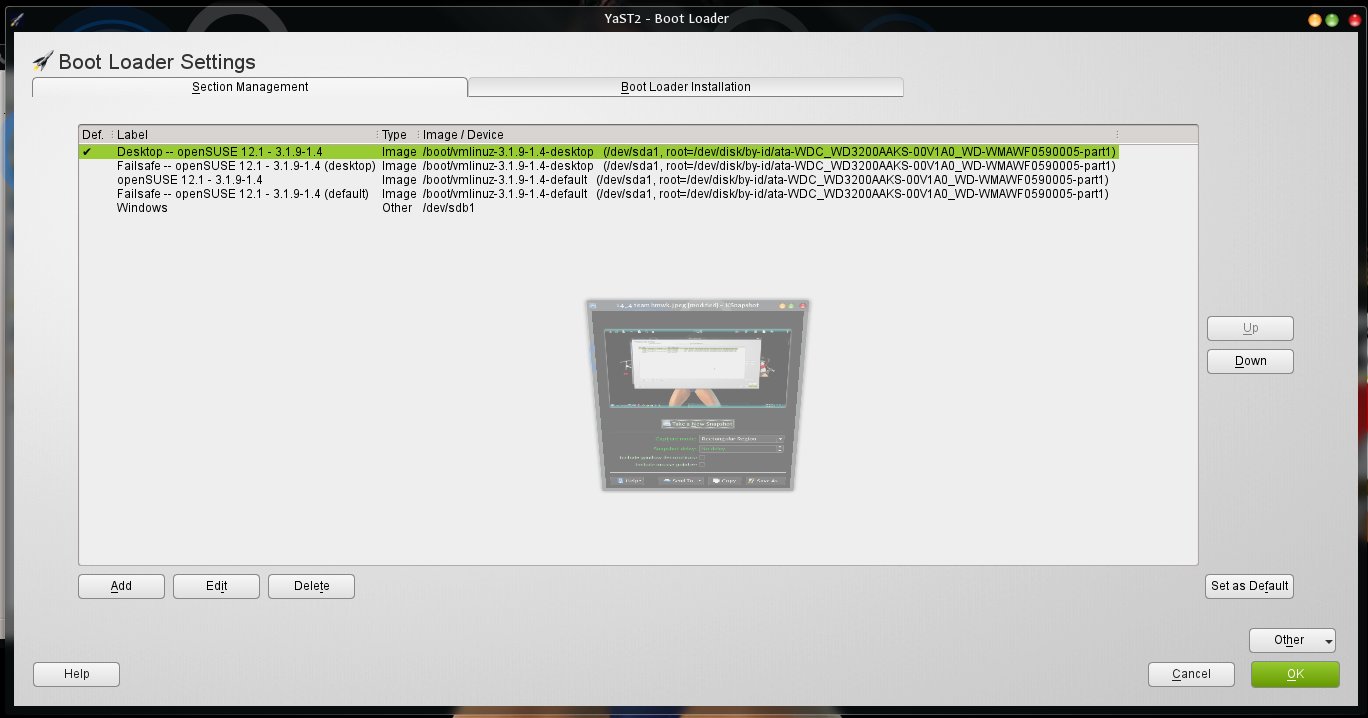Click the KSnapshot thumbnail preview
Image resolution: width=1368 pixels, height=718 pixels.
pyautogui.click(x=698, y=395)
